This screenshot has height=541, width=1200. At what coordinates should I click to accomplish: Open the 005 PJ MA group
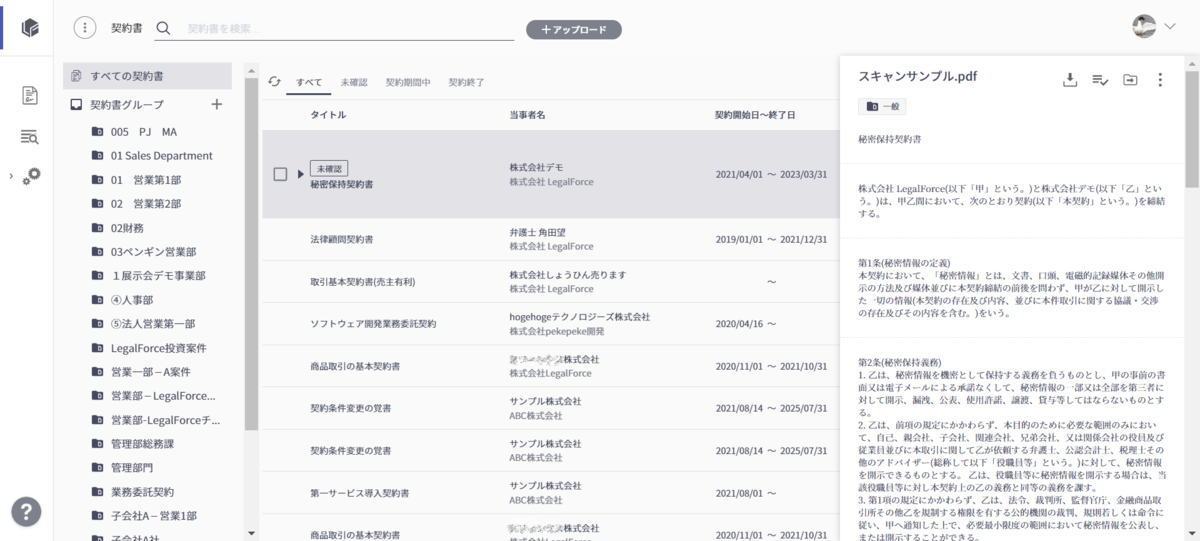pos(144,132)
